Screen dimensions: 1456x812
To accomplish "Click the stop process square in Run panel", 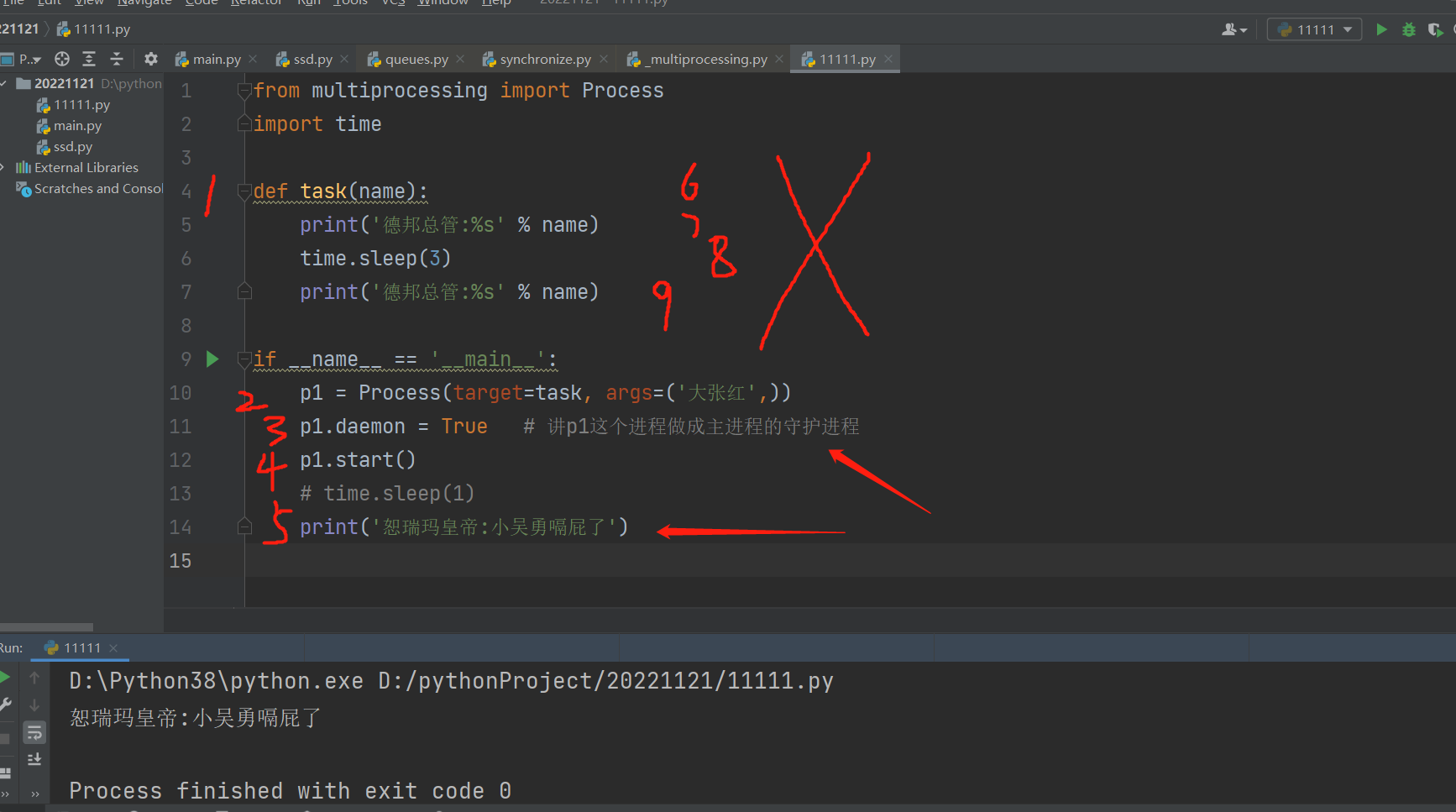I will 5,738.
